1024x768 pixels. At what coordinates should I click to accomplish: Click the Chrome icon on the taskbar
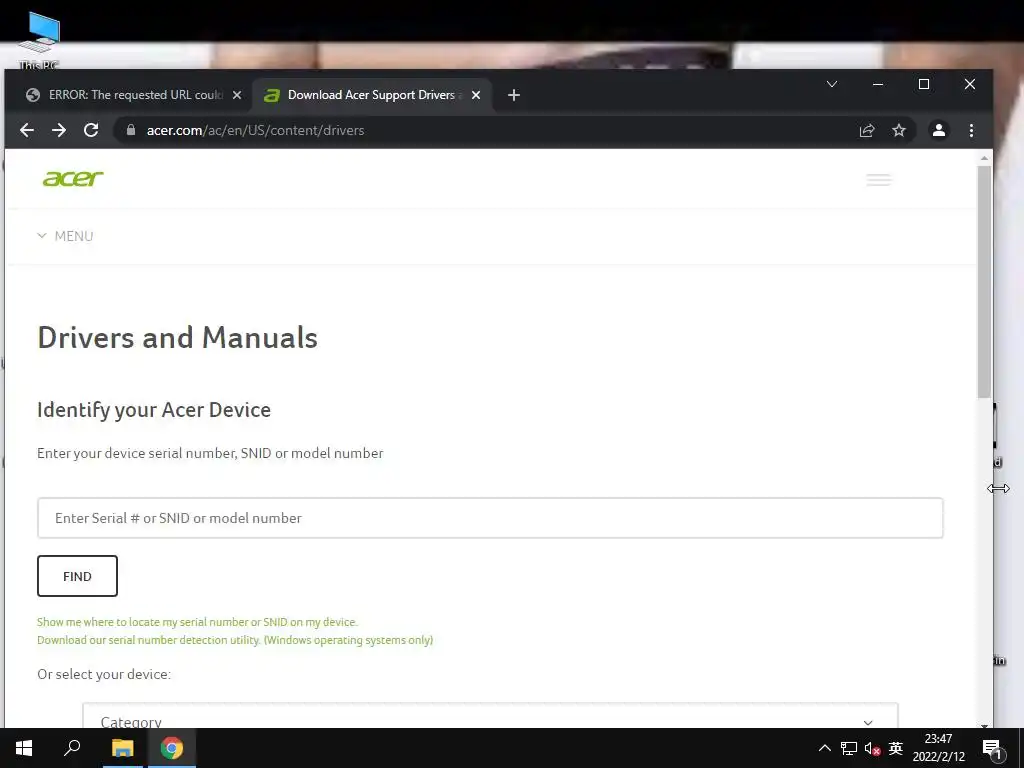click(x=172, y=748)
